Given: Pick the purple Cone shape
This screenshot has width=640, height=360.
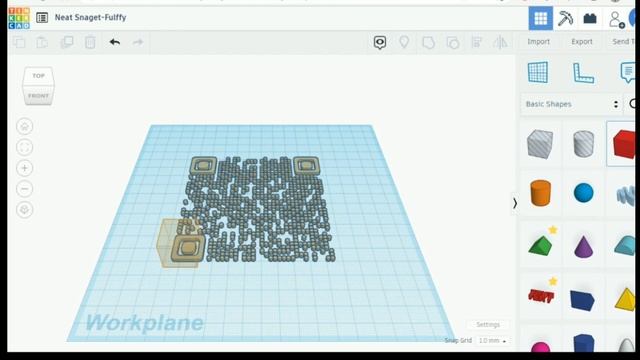Looking at the screenshot, I should [583, 247].
